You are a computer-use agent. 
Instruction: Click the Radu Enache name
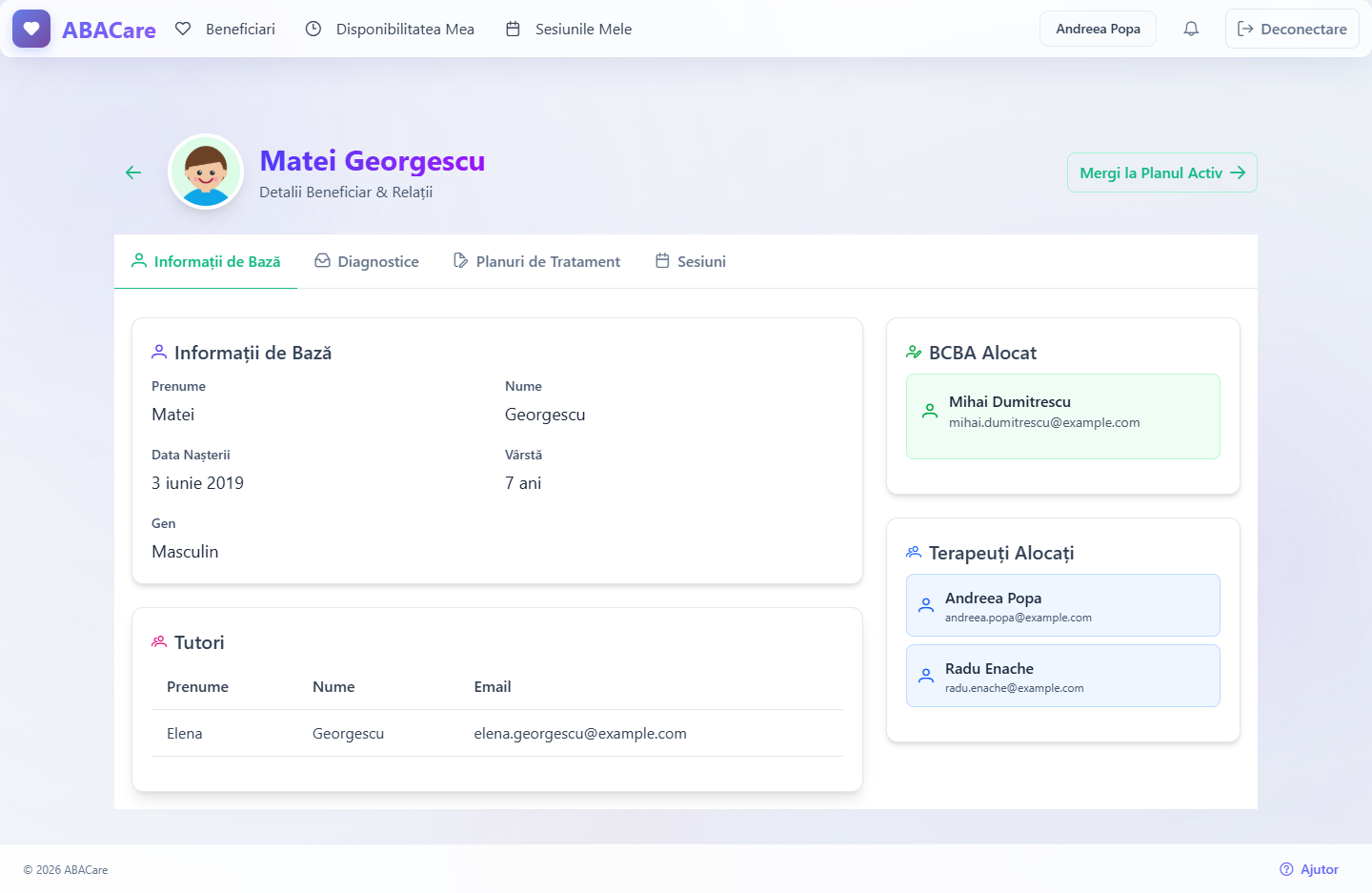point(989,668)
